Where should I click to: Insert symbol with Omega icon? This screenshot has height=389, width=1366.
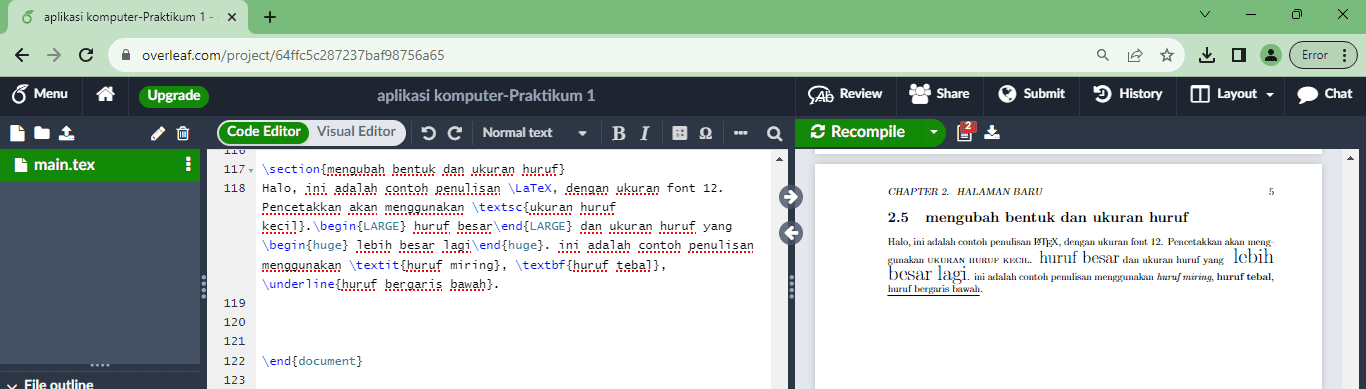pyautogui.click(x=705, y=133)
